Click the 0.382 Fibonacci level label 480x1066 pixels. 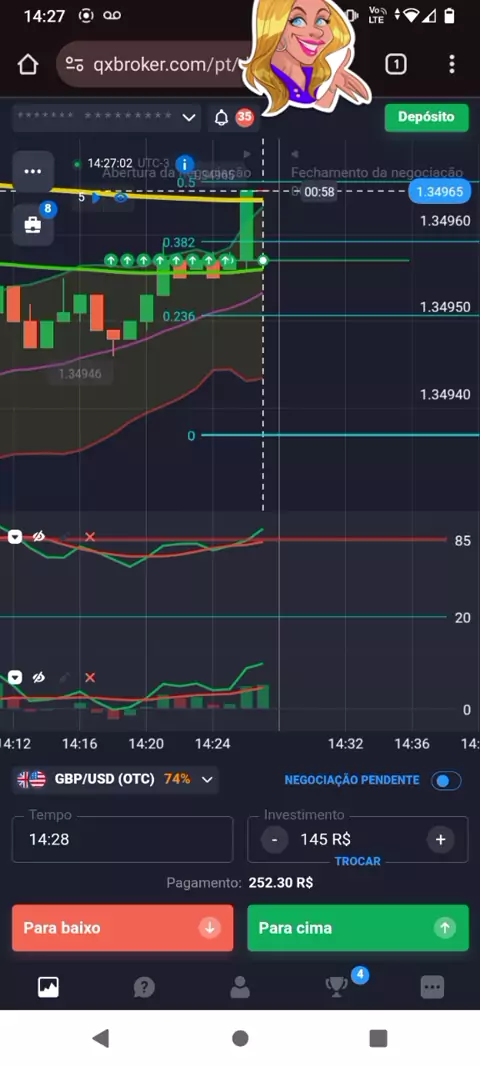(179, 242)
